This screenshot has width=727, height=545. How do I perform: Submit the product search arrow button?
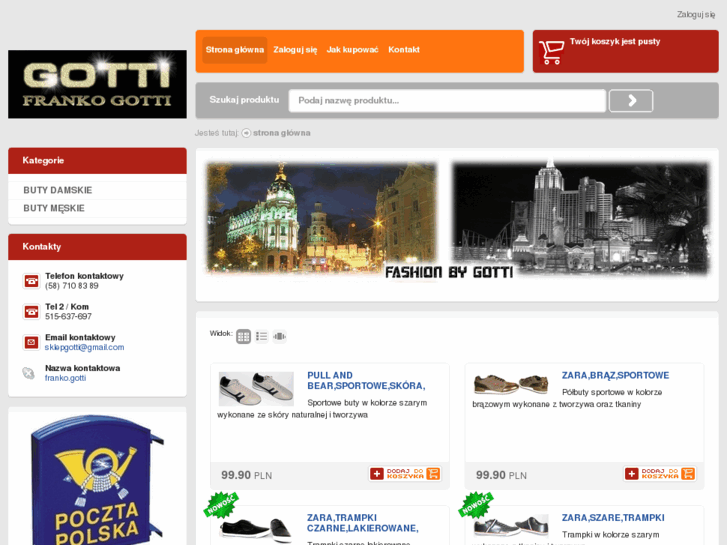pyautogui.click(x=631, y=101)
